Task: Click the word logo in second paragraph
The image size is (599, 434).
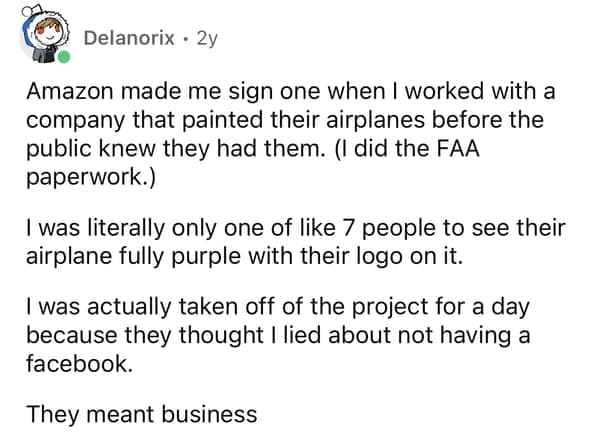Action: pyautogui.click(x=379, y=257)
